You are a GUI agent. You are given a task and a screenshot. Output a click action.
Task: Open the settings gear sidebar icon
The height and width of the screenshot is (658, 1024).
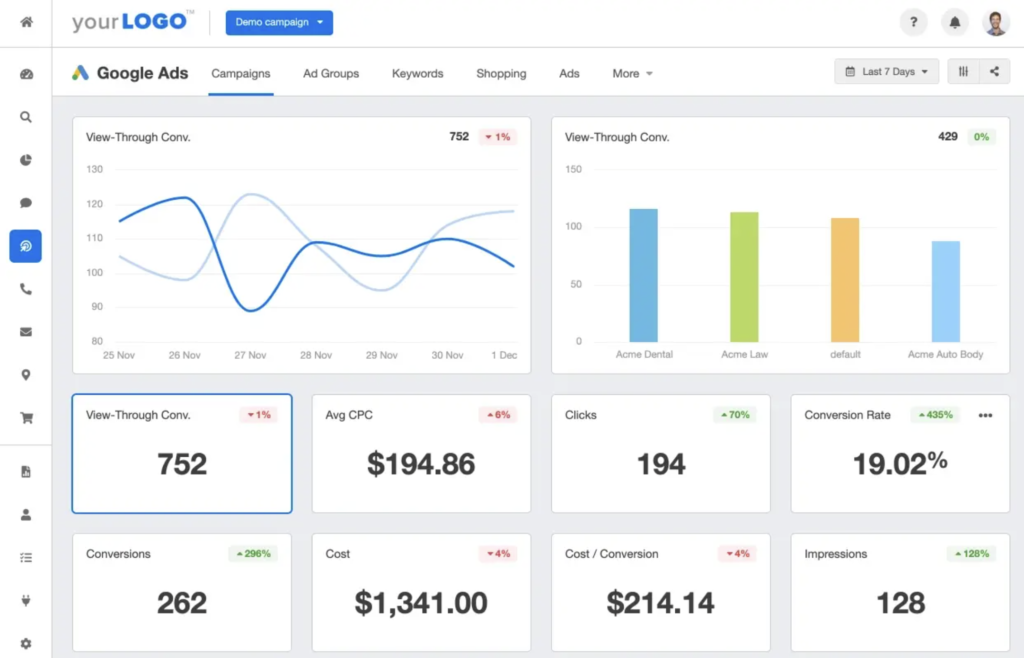coord(26,644)
